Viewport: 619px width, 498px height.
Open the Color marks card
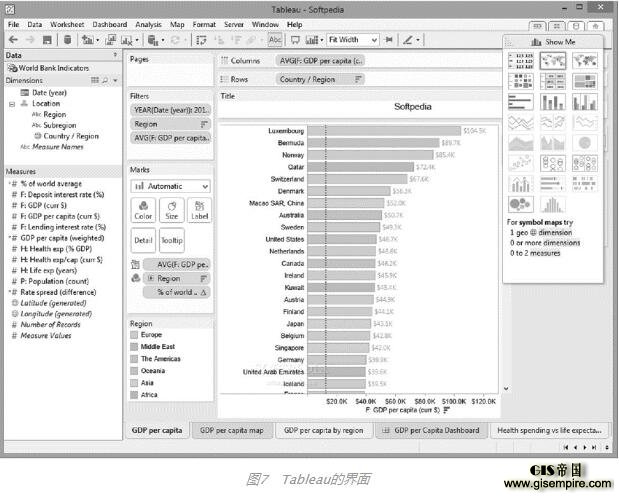(x=143, y=210)
